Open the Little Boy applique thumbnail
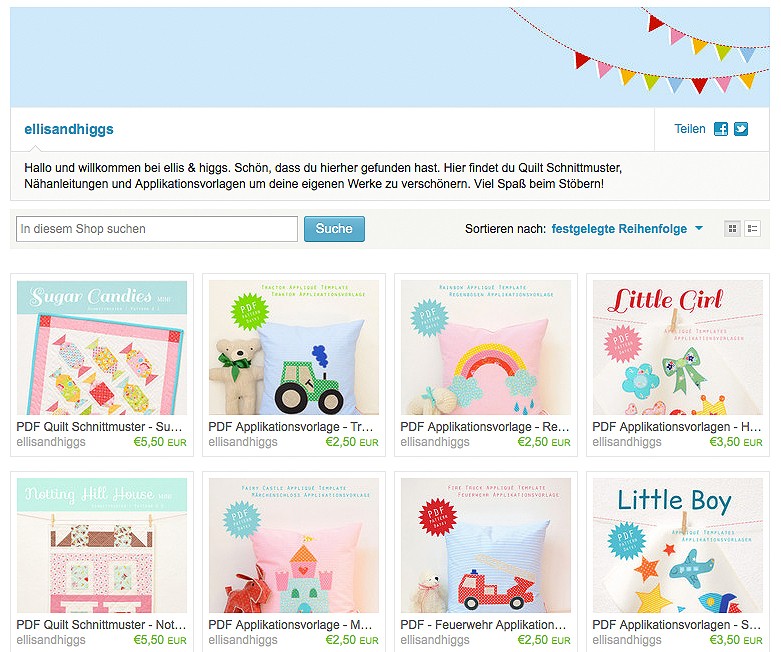 pyautogui.click(x=678, y=545)
